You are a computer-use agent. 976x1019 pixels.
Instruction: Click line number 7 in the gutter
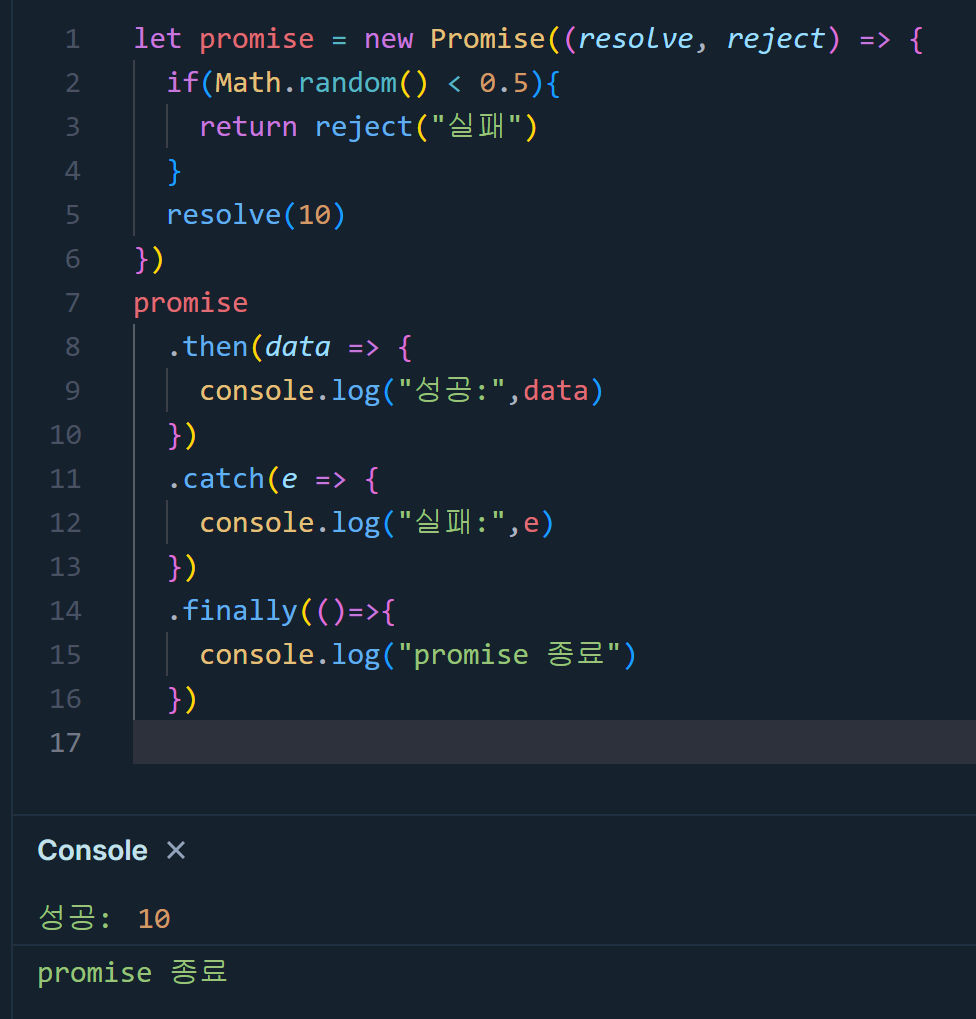(72, 303)
